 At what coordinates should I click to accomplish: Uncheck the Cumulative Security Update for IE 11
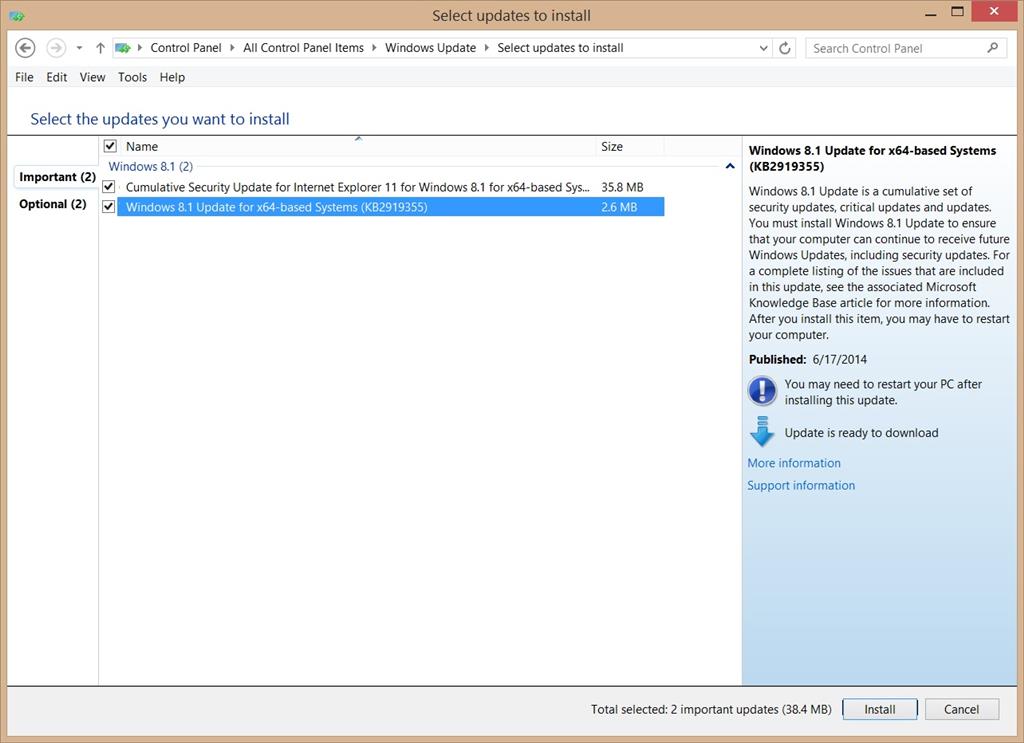[109, 187]
